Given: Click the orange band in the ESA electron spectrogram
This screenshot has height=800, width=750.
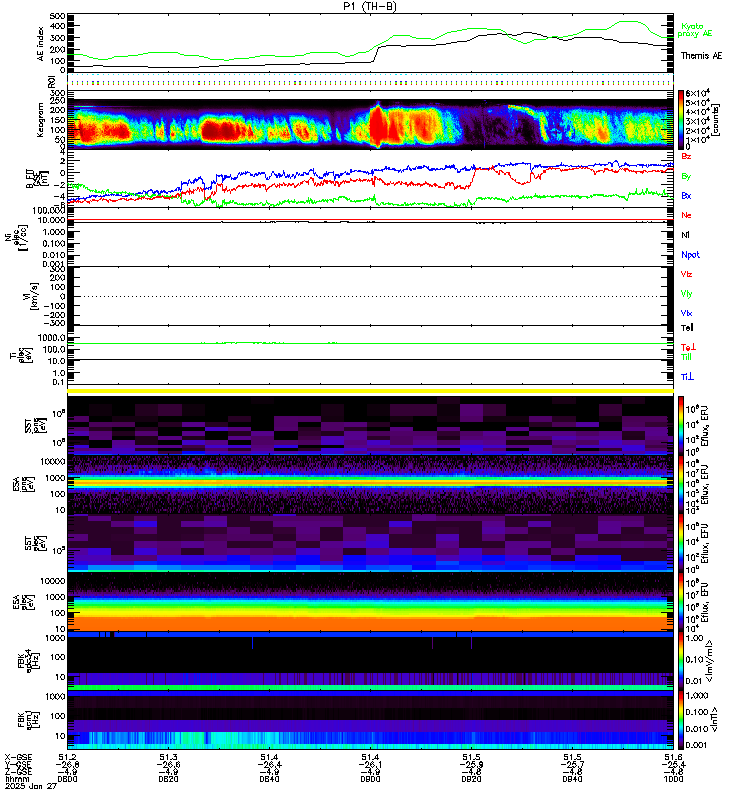Looking at the screenshot, I should [370, 622].
